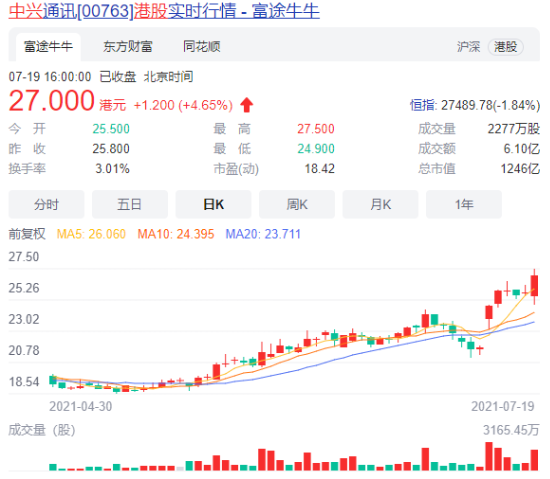Show the 五日 five-day chart
Image resolution: width=550 pixels, height=479 pixels.
pos(130,204)
